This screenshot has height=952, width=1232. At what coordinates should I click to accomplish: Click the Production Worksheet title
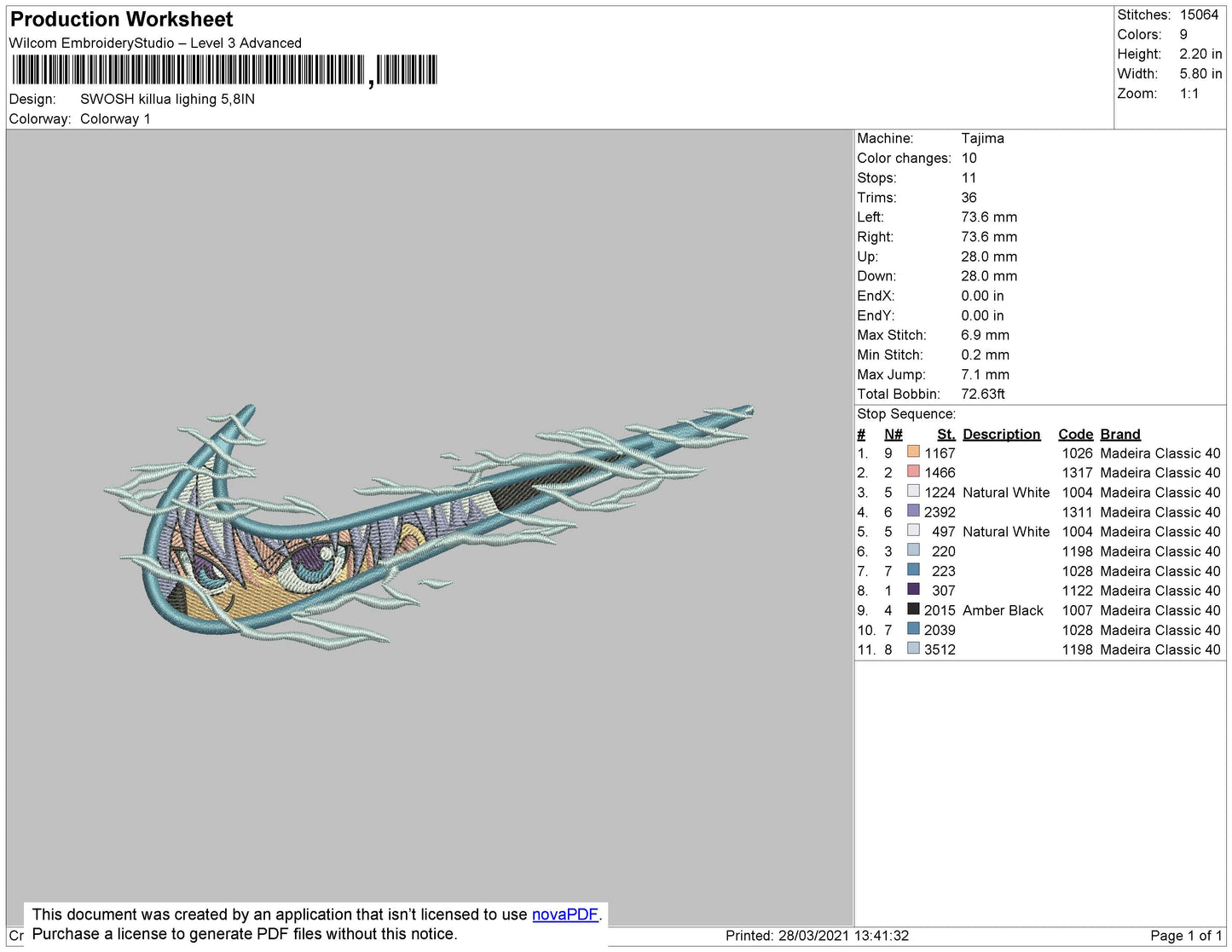[121, 20]
